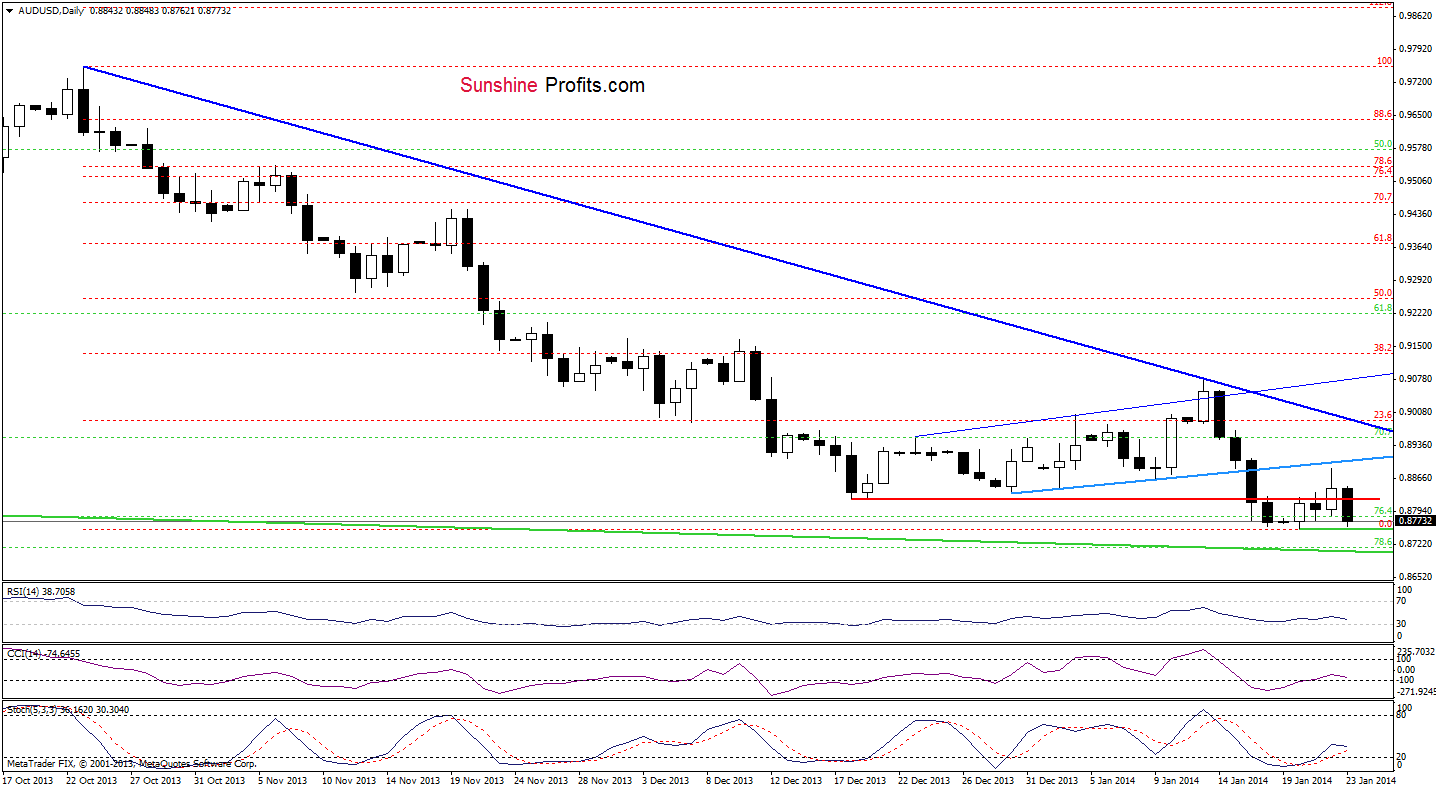Click the red 70.7 Fibonacci level label
The height and width of the screenshot is (789, 1436).
coord(1384,197)
